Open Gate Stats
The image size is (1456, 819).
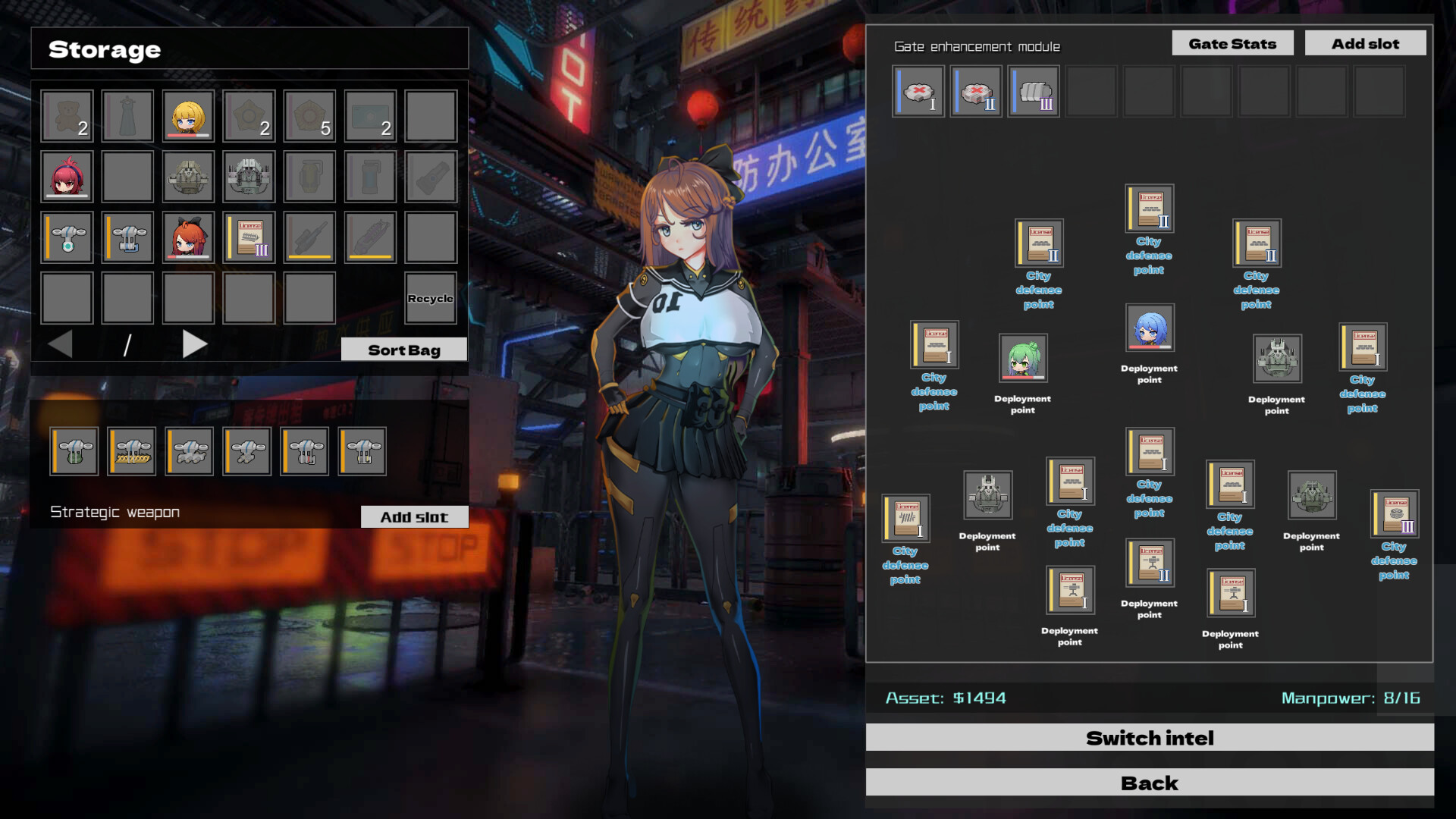[1232, 43]
